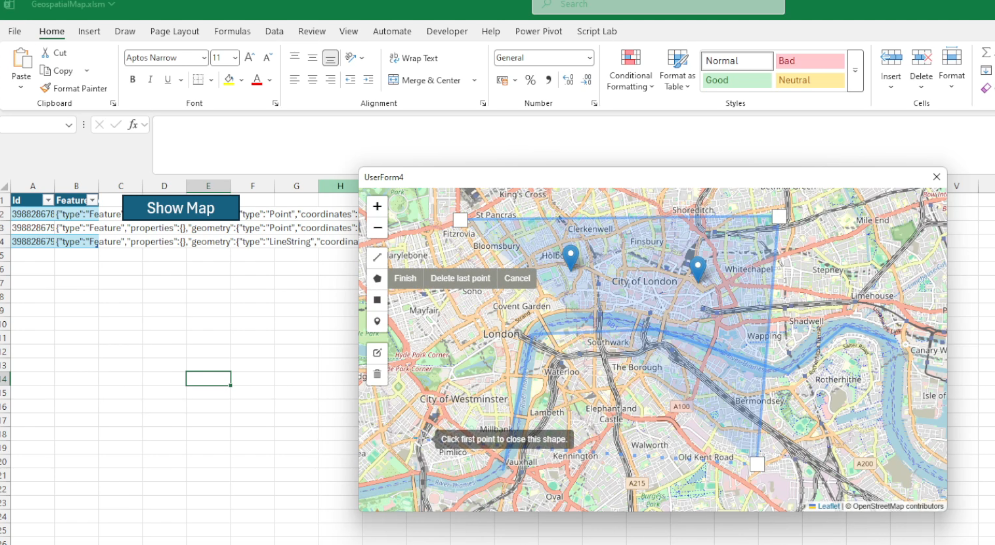This screenshot has height=545, width=995.
Task: Select the Normal cell style
Action: (737, 61)
